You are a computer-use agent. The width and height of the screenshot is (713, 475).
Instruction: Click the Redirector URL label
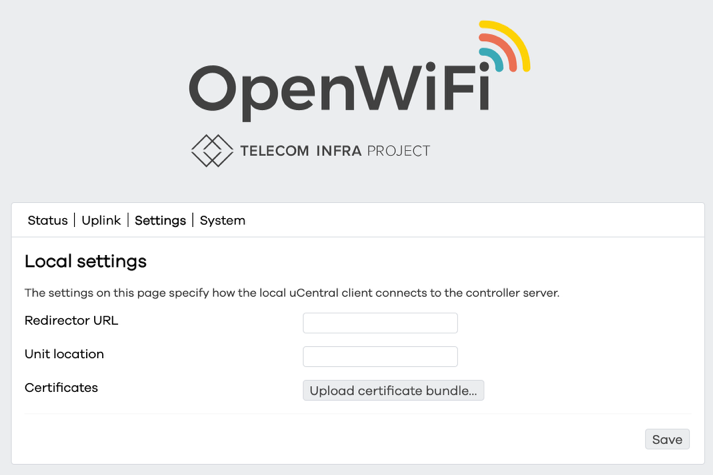71,321
